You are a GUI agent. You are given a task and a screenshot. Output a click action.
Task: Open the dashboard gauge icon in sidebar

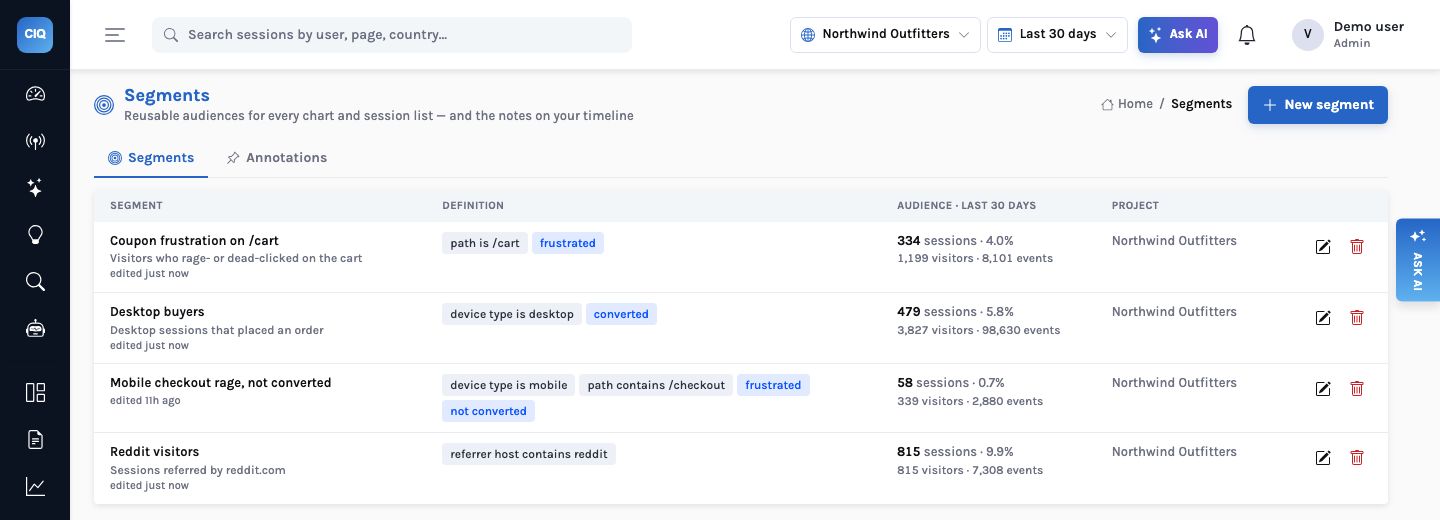tap(35, 94)
